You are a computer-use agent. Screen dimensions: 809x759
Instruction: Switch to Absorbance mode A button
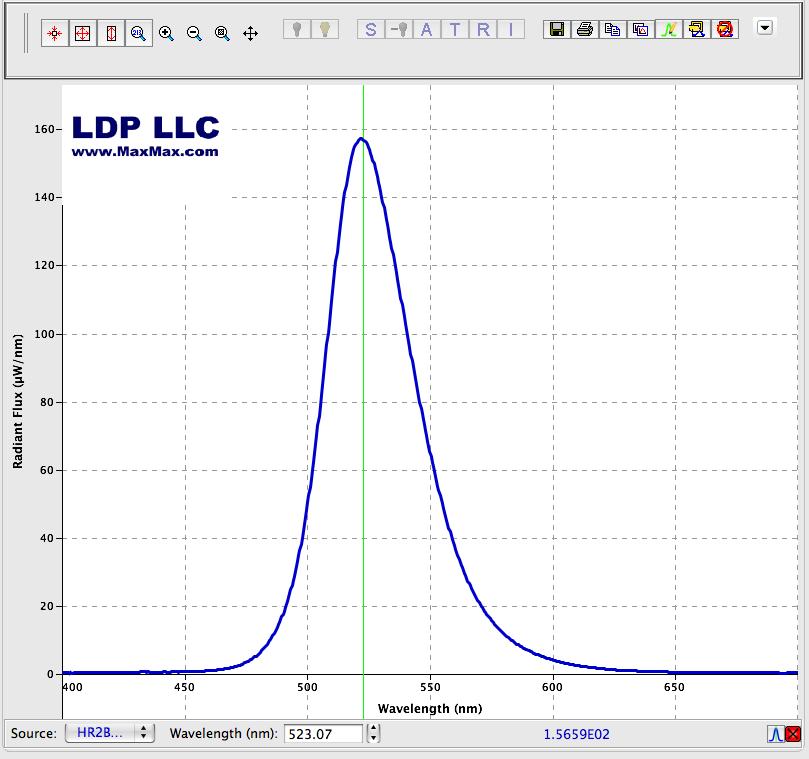427,29
